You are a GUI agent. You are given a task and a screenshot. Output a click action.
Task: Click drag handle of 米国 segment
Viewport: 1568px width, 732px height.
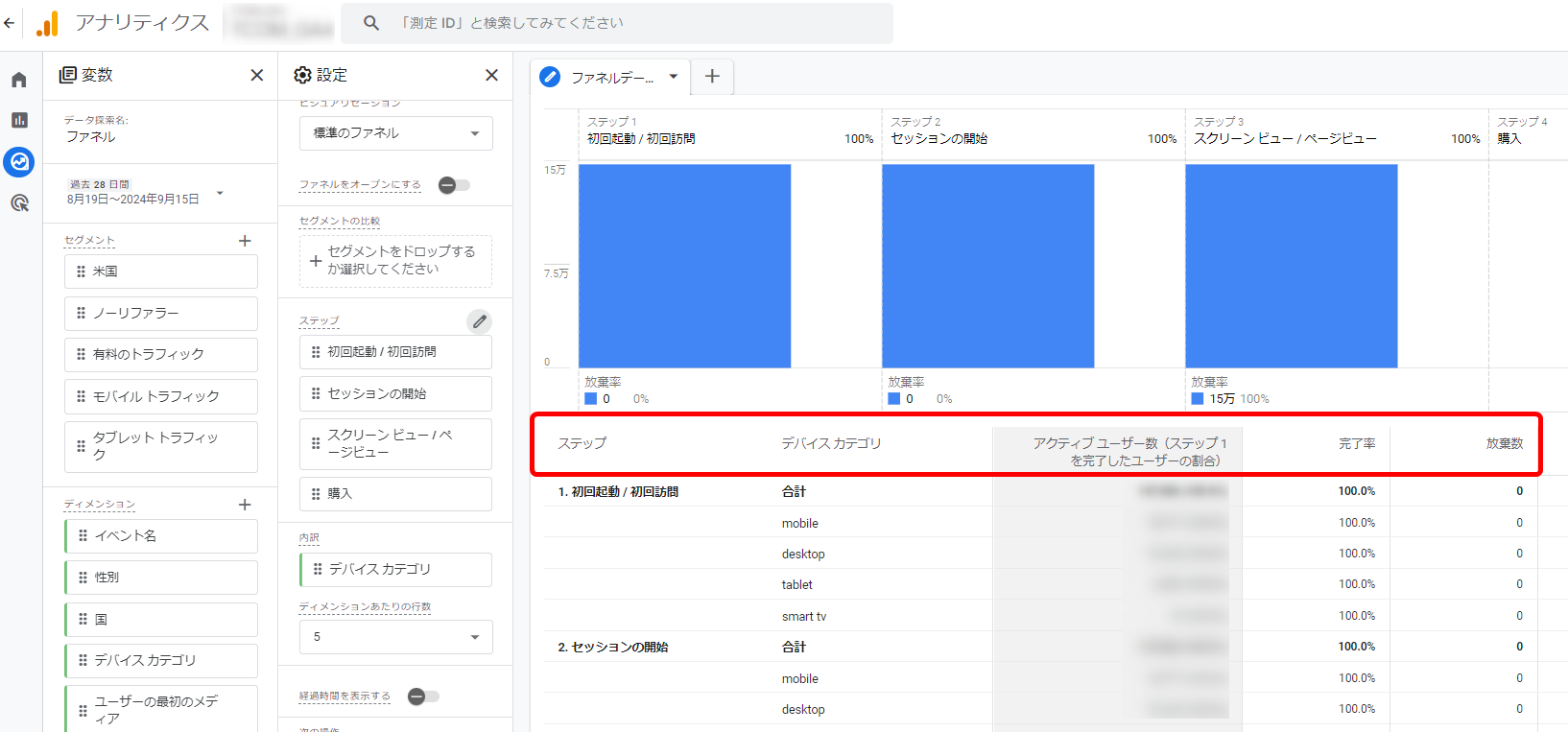point(81,272)
